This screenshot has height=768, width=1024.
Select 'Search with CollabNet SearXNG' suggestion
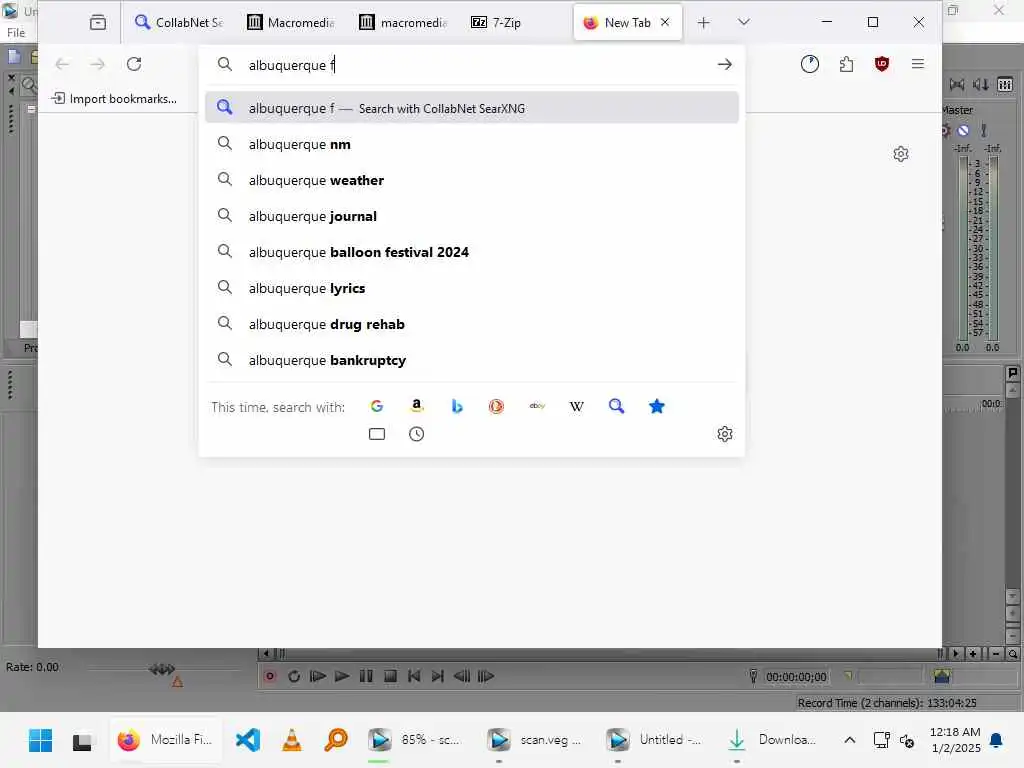[x=472, y=108]
